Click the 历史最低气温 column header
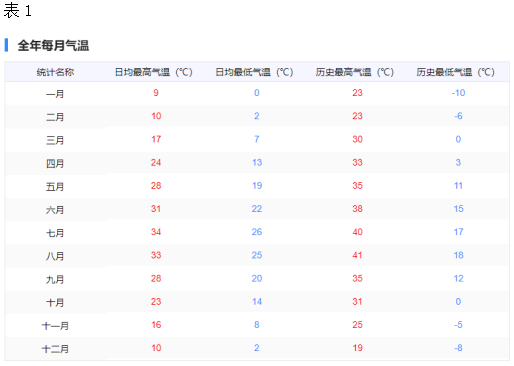This screenshot has height=366, width=514. tap(456, 72)
